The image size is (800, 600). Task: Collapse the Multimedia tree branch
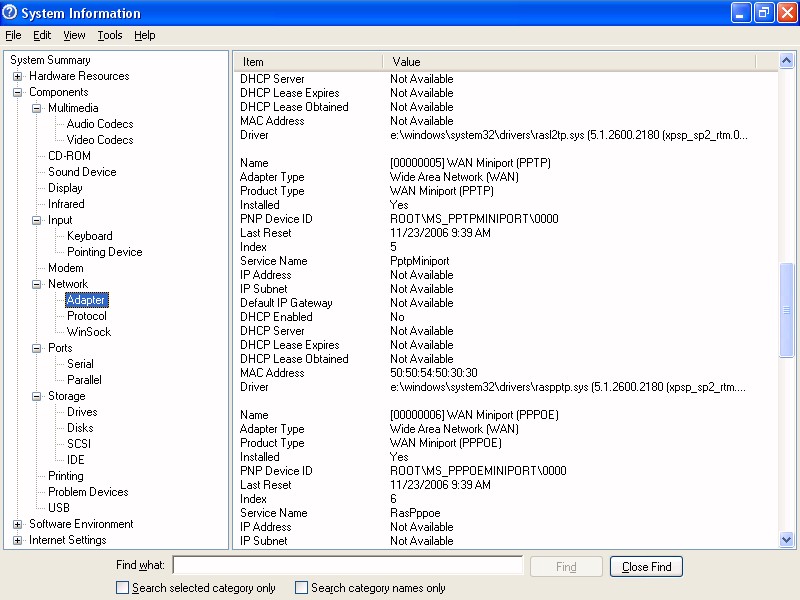pos(37,108)
